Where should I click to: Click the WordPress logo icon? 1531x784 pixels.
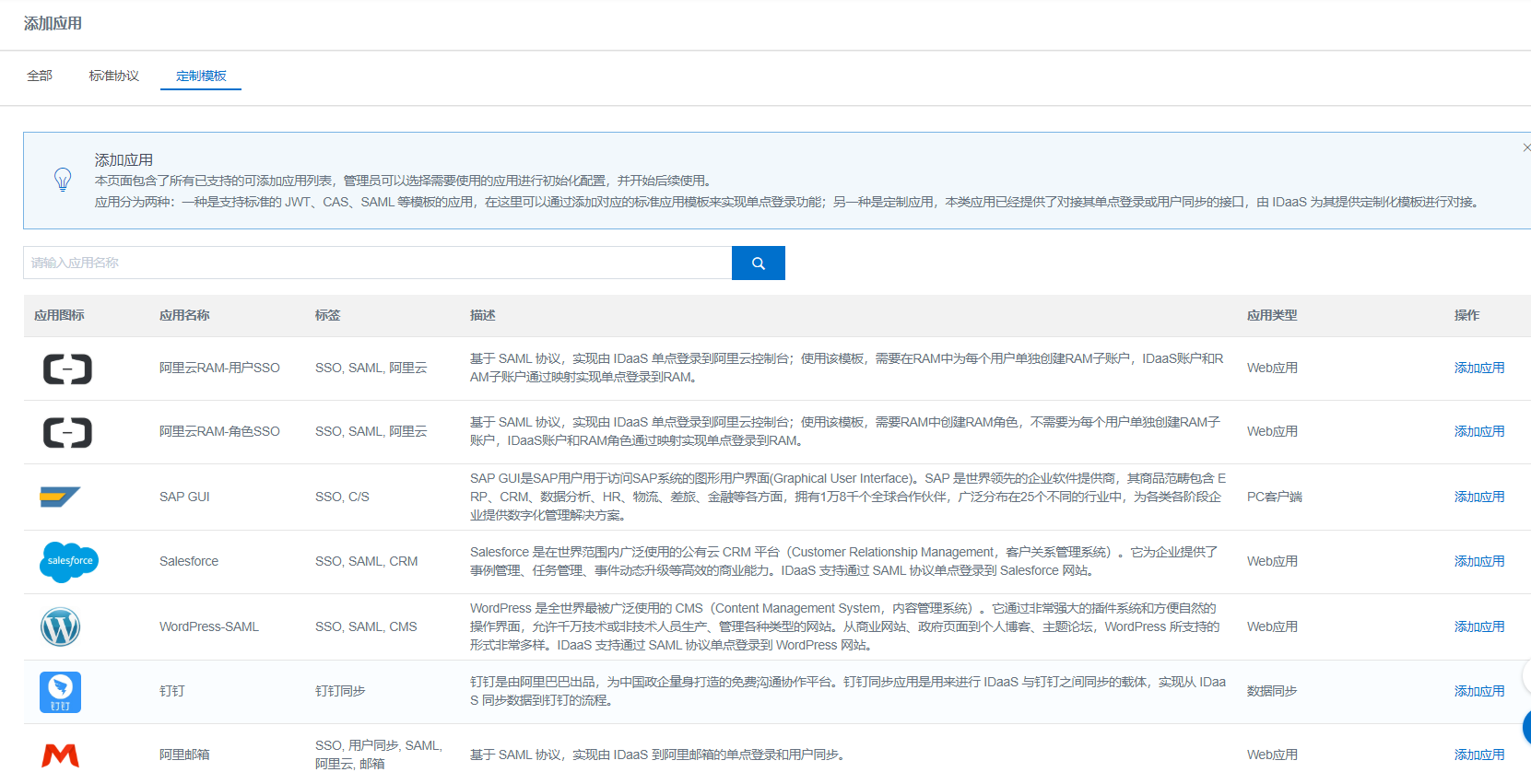(60, 626)
